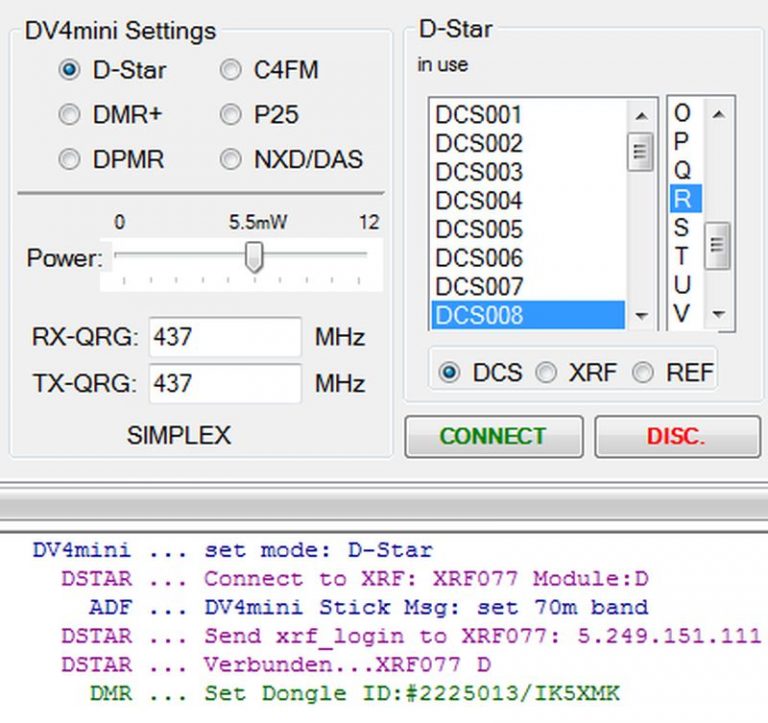Pick module V in module list

pos(685,313)
